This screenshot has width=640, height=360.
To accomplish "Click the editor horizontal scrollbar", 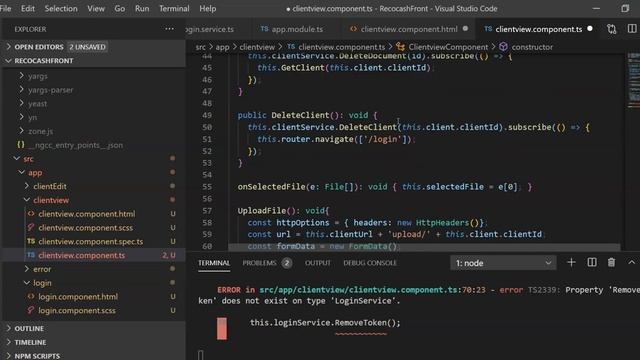I will point(424,247).
